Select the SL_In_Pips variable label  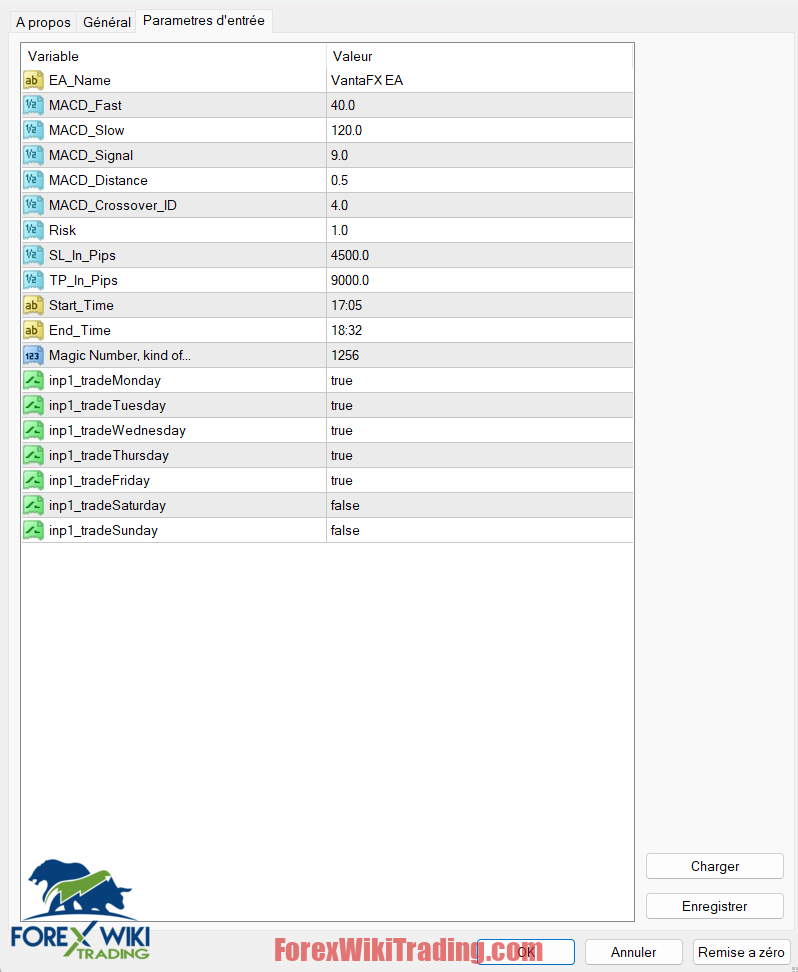[x=82, y=255]
